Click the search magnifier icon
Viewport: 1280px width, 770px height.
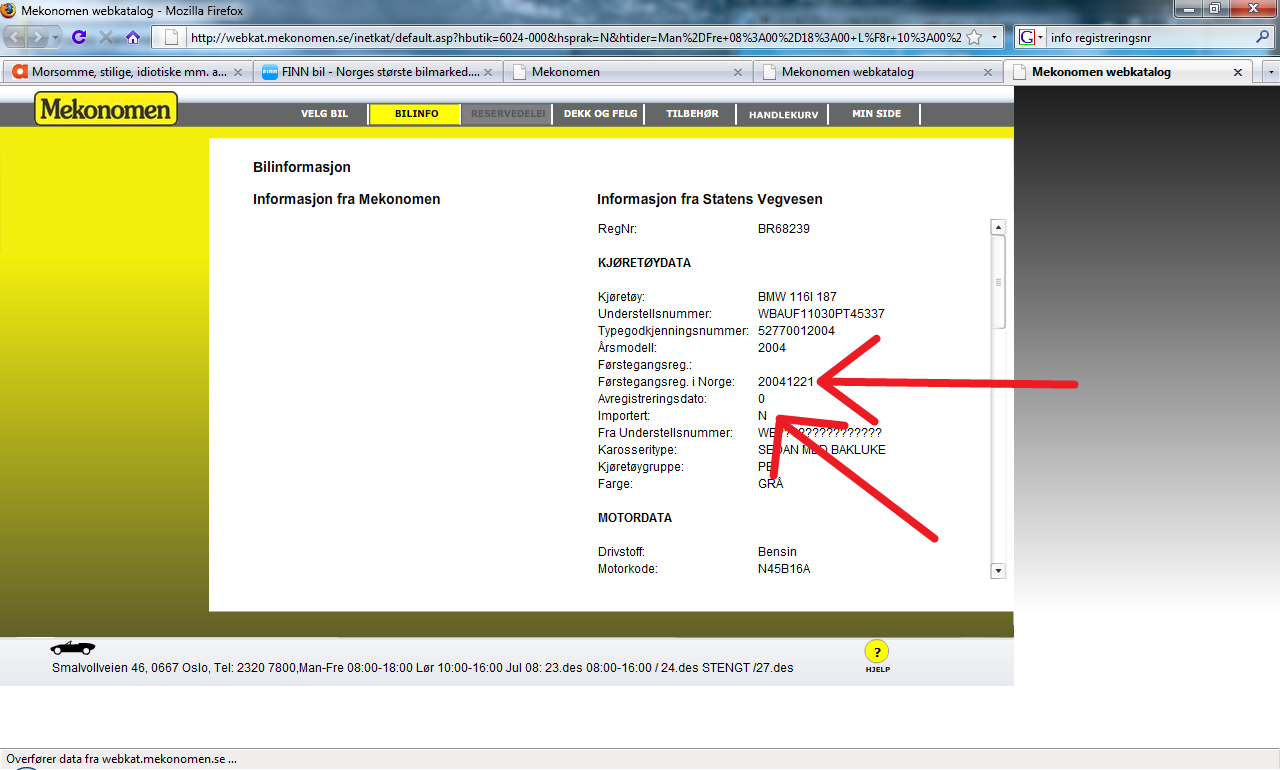tap(1262, 38)
